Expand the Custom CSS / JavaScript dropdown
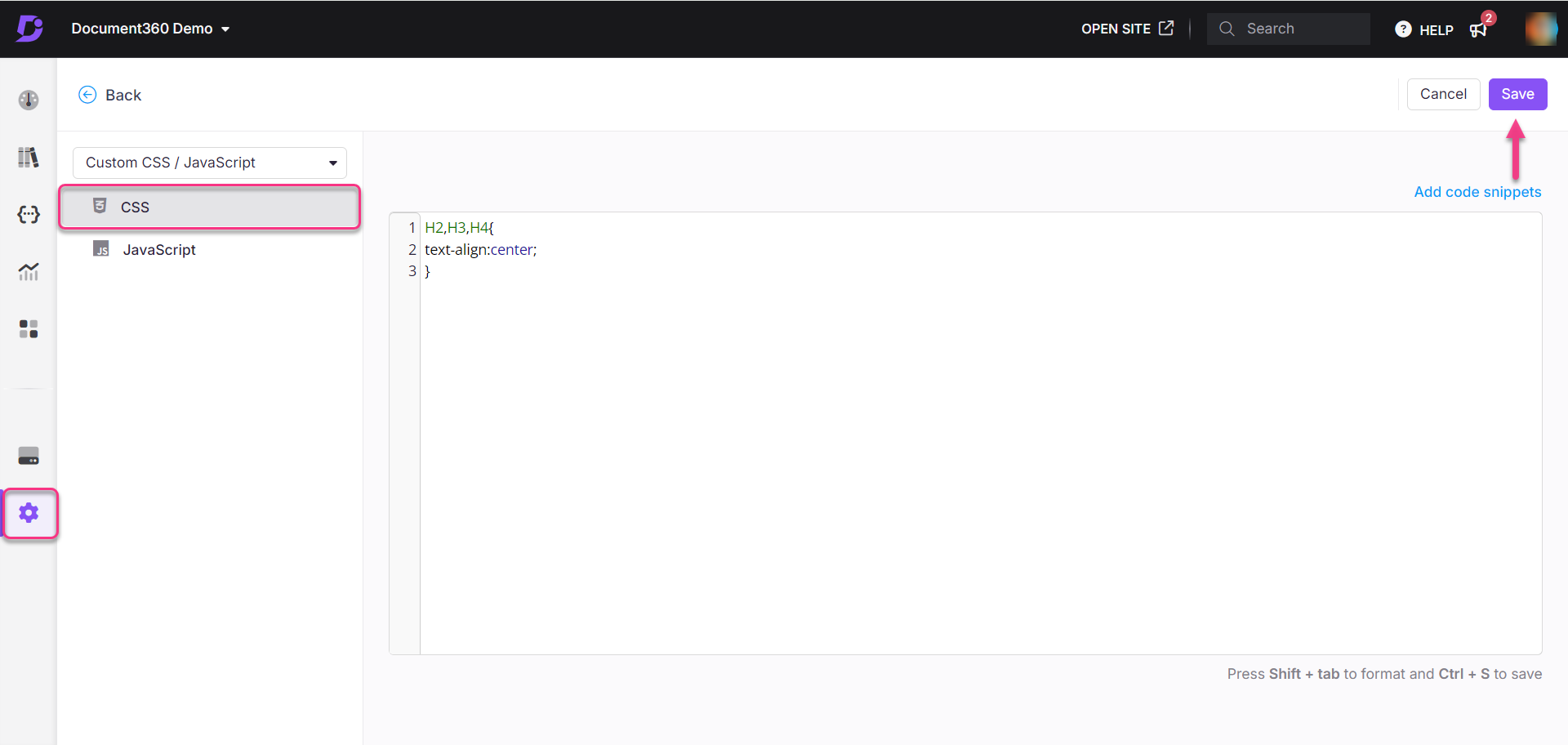Screen dimensions: 1568x745 click(x=210, y=163)
